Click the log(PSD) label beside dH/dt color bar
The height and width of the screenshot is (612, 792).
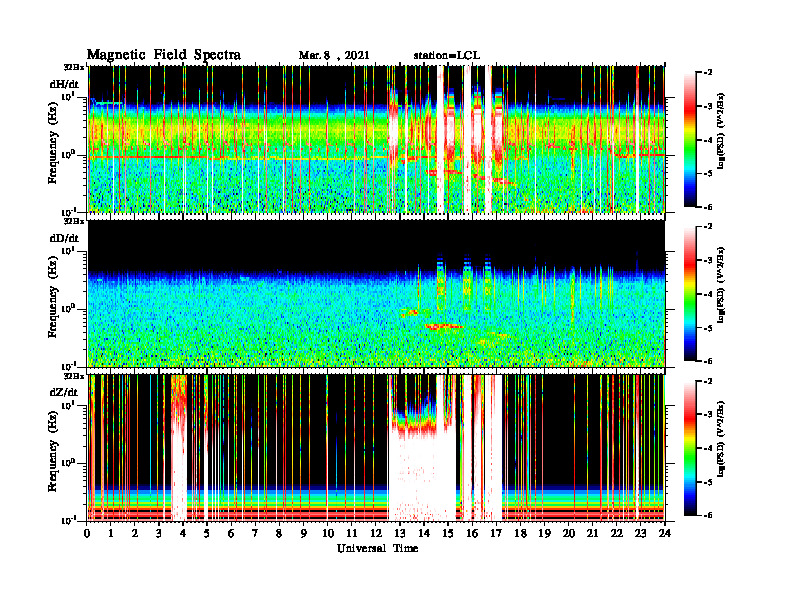coord(721,131)
